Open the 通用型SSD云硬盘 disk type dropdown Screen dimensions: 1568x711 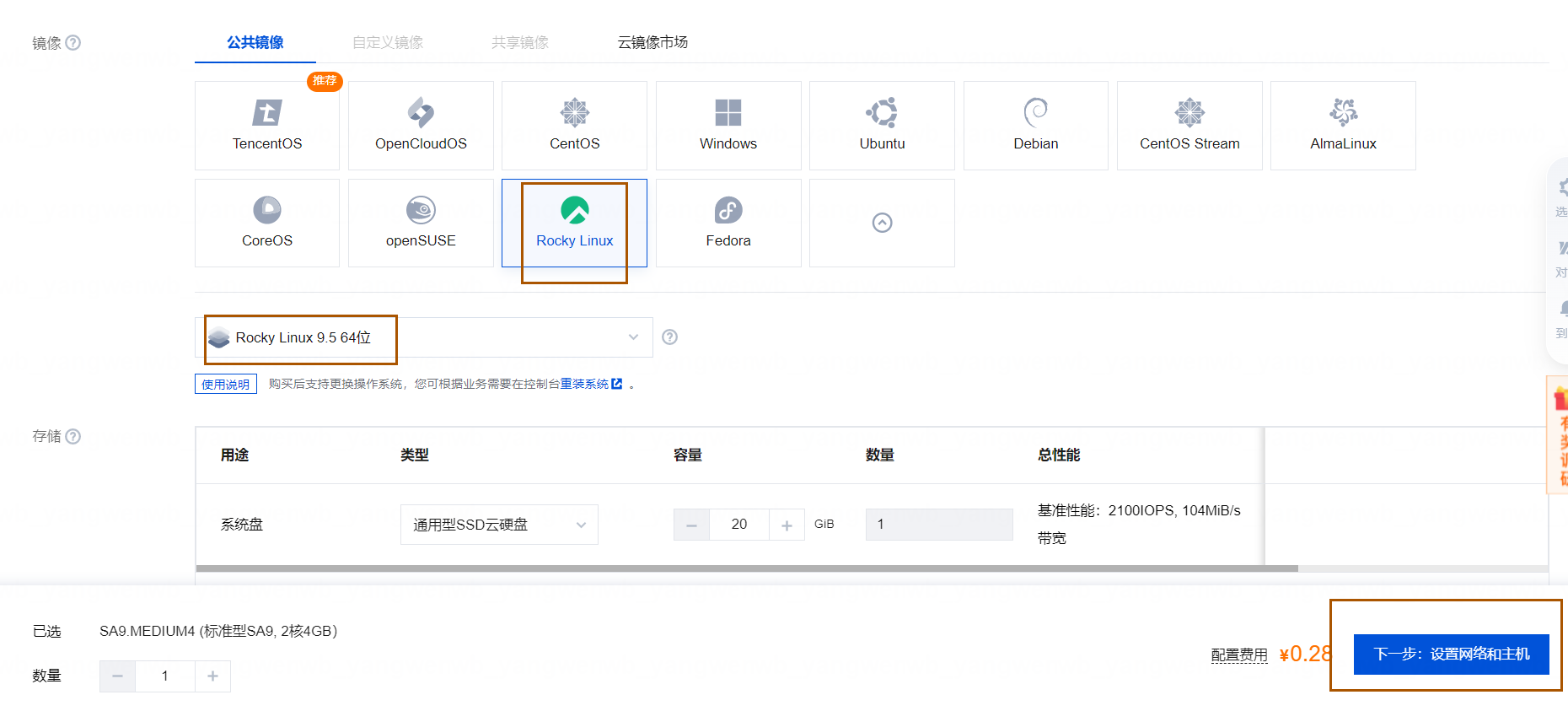(499, 525)
